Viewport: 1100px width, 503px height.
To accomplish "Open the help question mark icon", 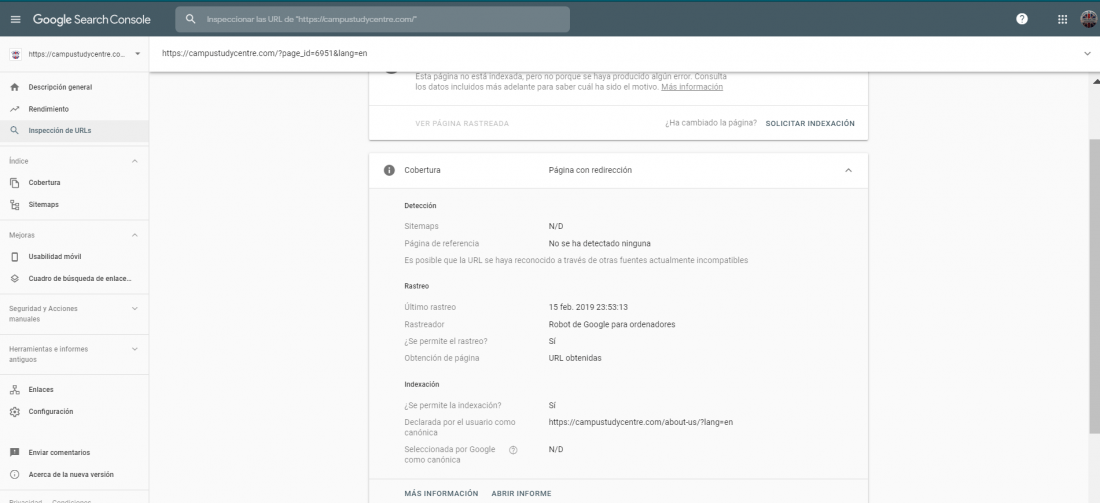I will (x=1021, y=19).
